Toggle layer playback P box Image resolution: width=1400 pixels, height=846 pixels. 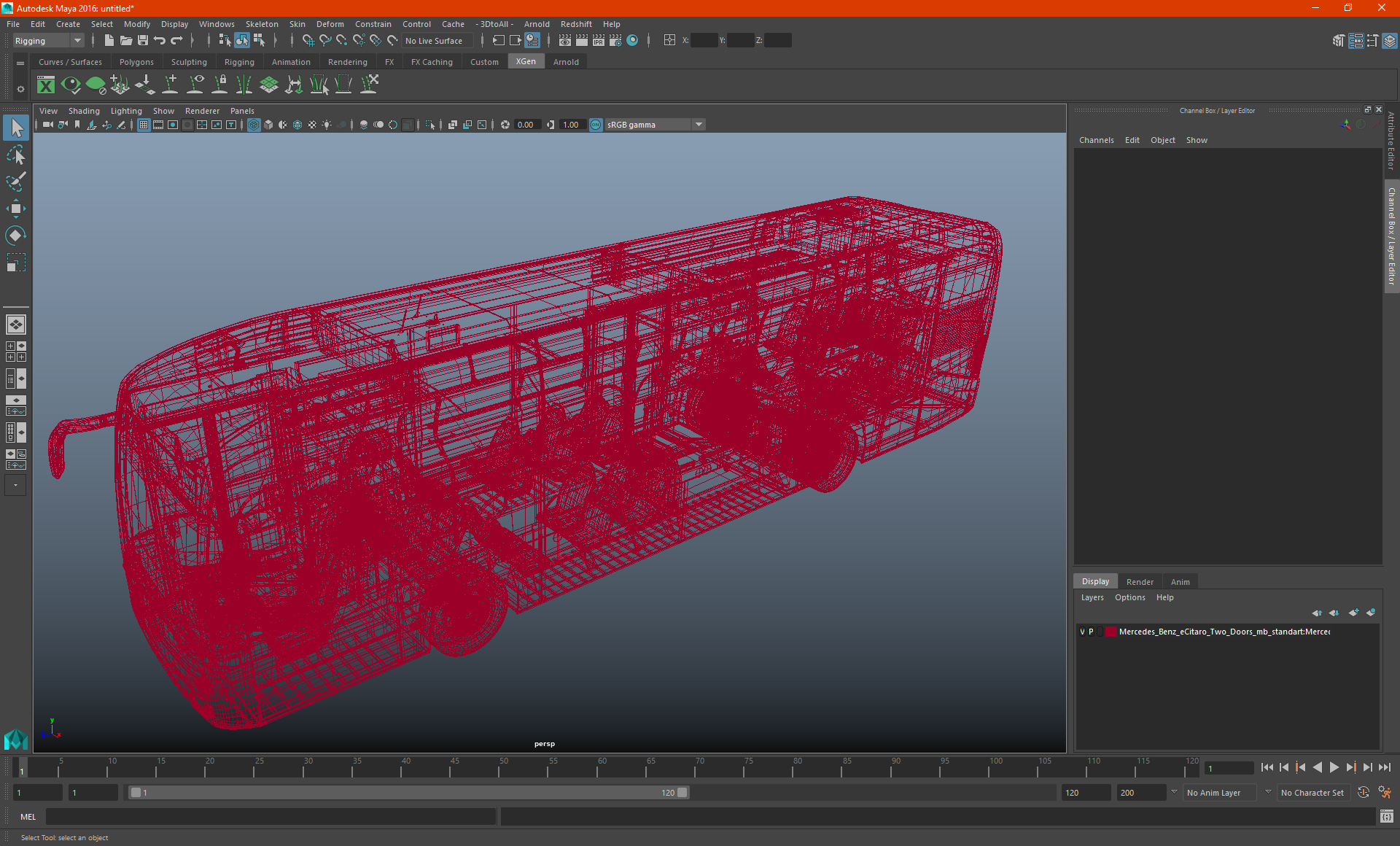pos(1091,632)
